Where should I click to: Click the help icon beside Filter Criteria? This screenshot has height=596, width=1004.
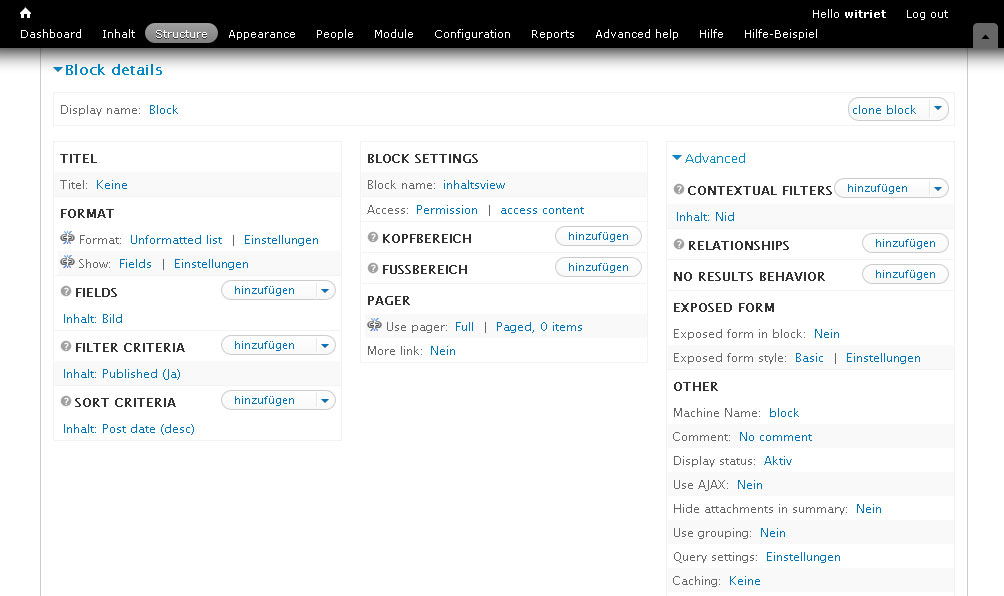pos(66,347)
